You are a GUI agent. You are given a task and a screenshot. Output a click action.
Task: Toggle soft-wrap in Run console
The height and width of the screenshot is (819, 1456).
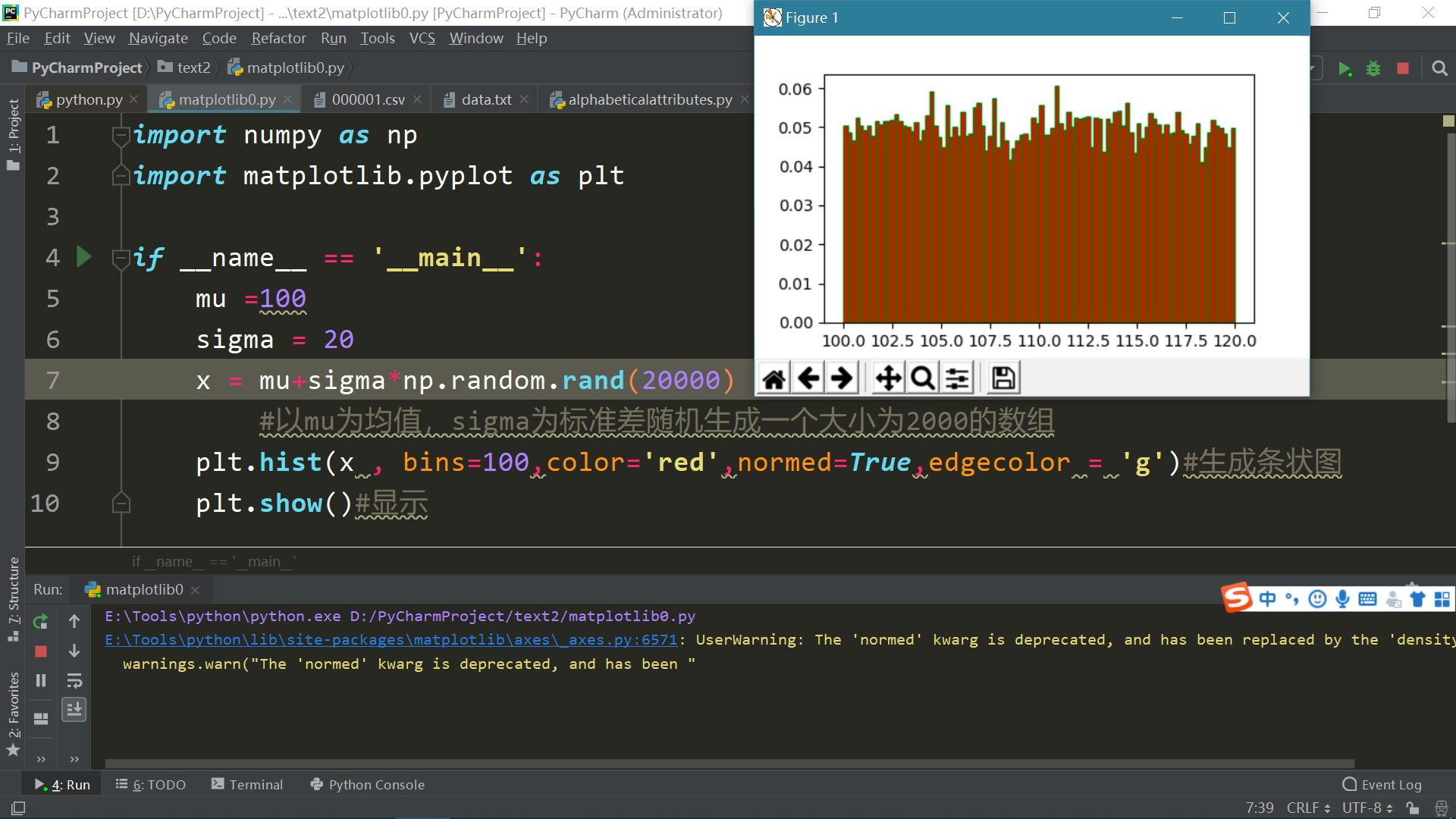pyautogui.click(x=74, y=680)
